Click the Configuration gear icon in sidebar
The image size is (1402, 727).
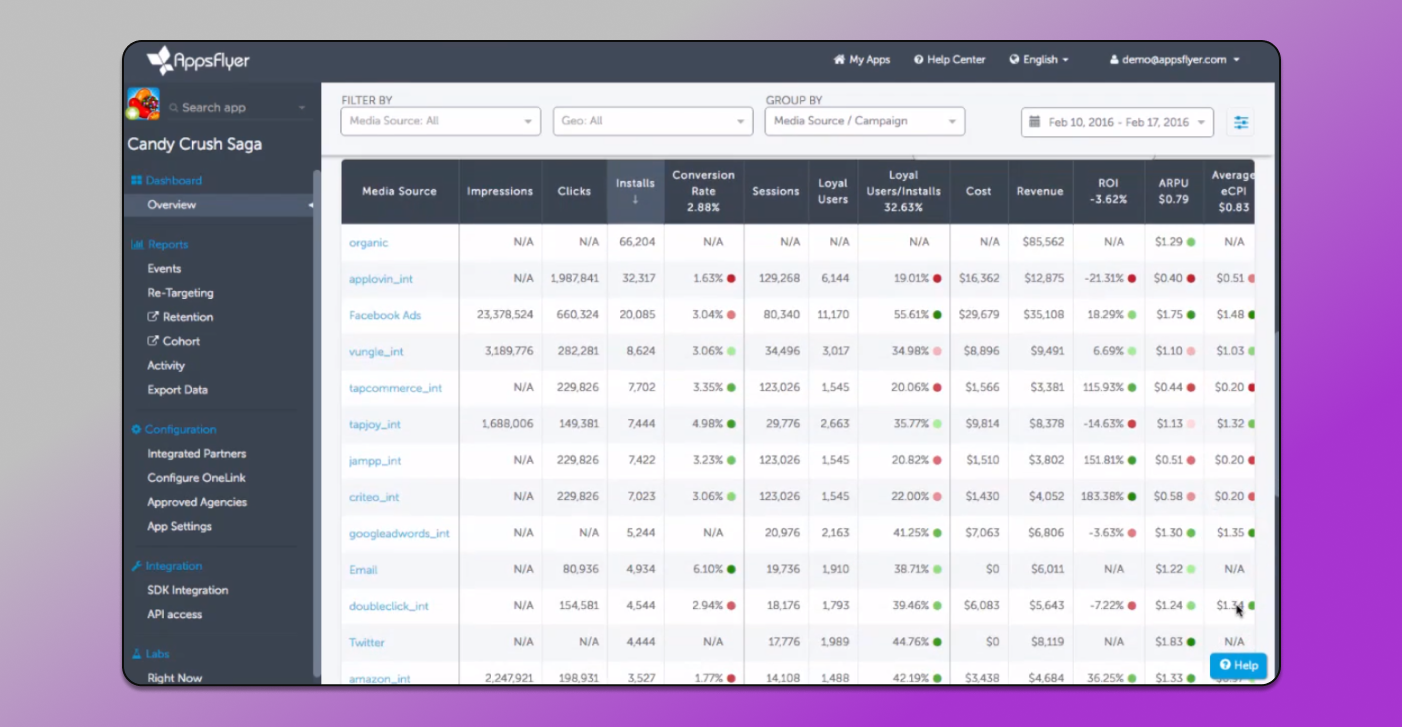point(137,430)
